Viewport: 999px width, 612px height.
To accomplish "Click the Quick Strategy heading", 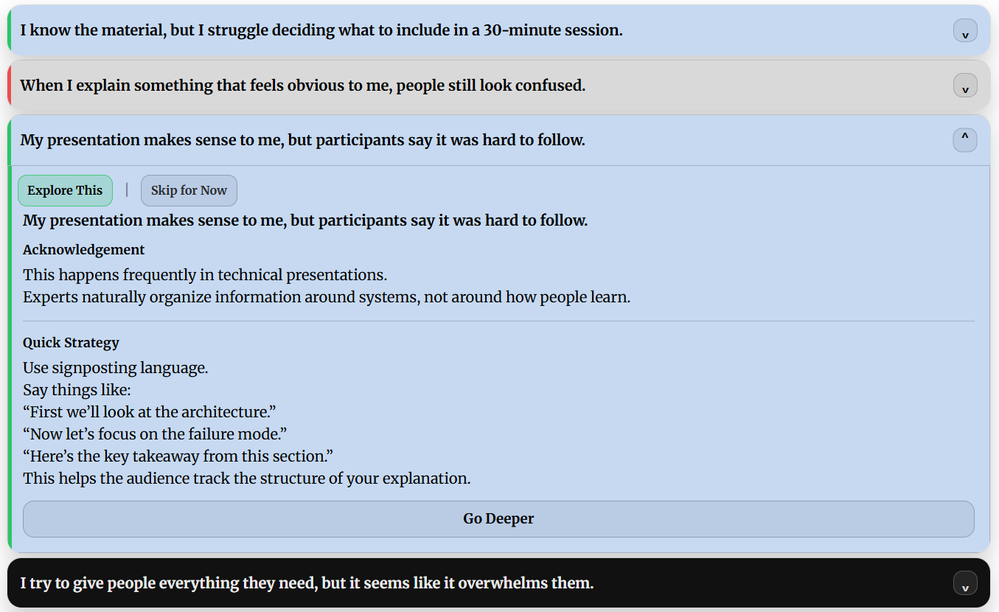I will click(x=71, y=343).
